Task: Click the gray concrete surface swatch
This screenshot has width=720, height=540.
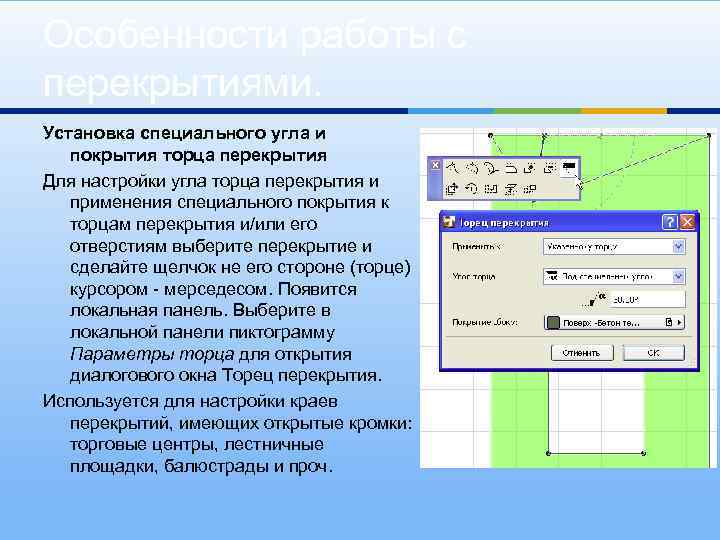Action: pos(553,322)
